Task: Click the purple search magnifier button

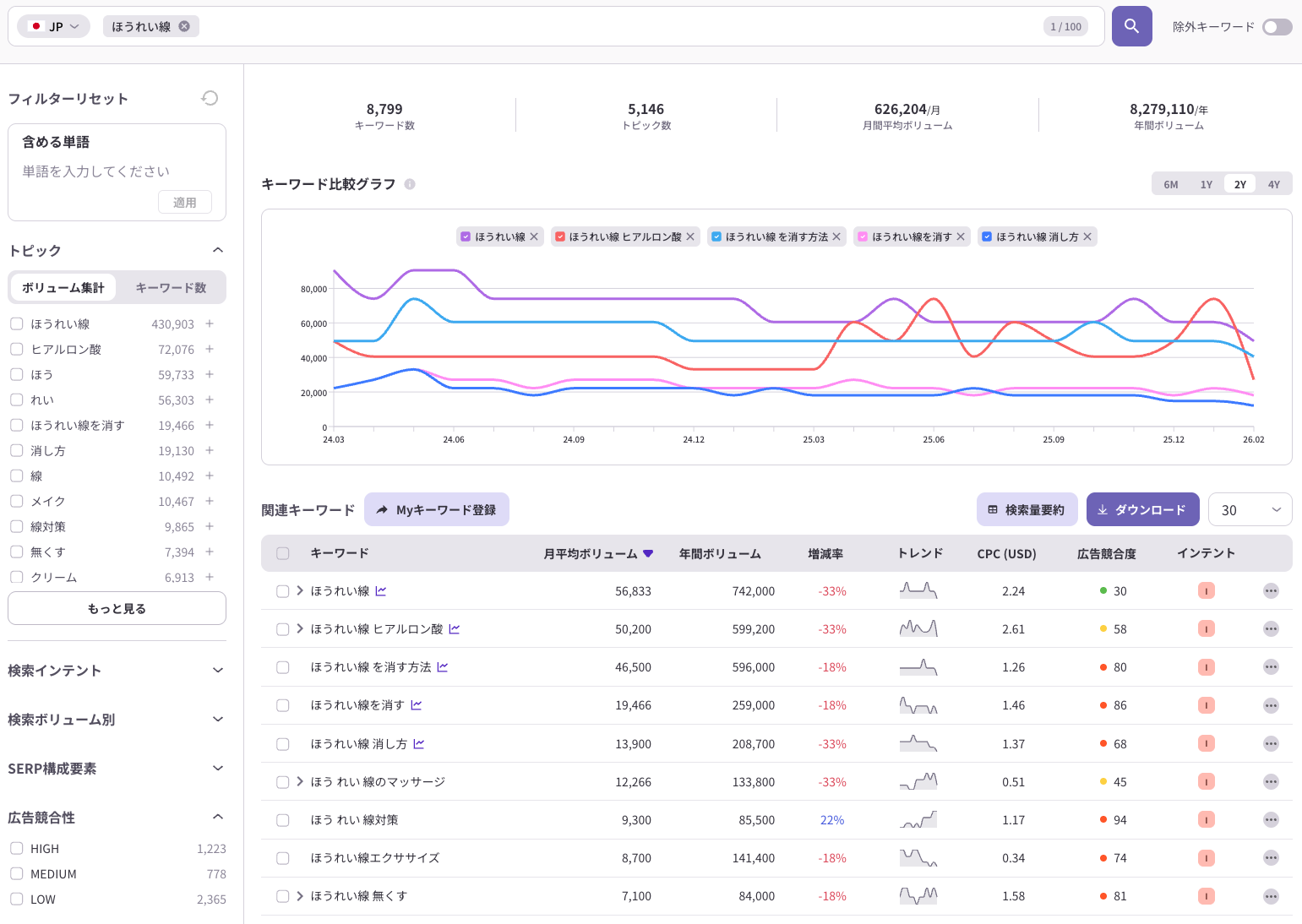Action: point(1131,26)
